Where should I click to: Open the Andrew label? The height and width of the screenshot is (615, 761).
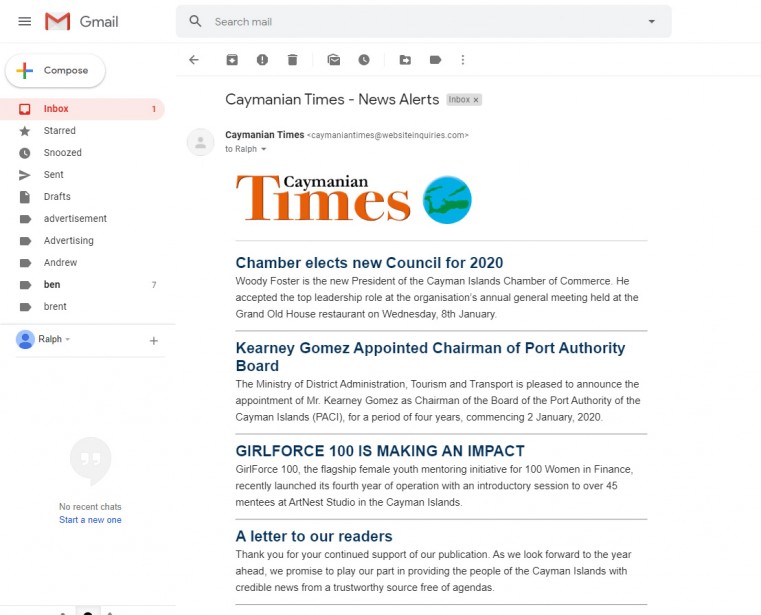tap(82, 263)
